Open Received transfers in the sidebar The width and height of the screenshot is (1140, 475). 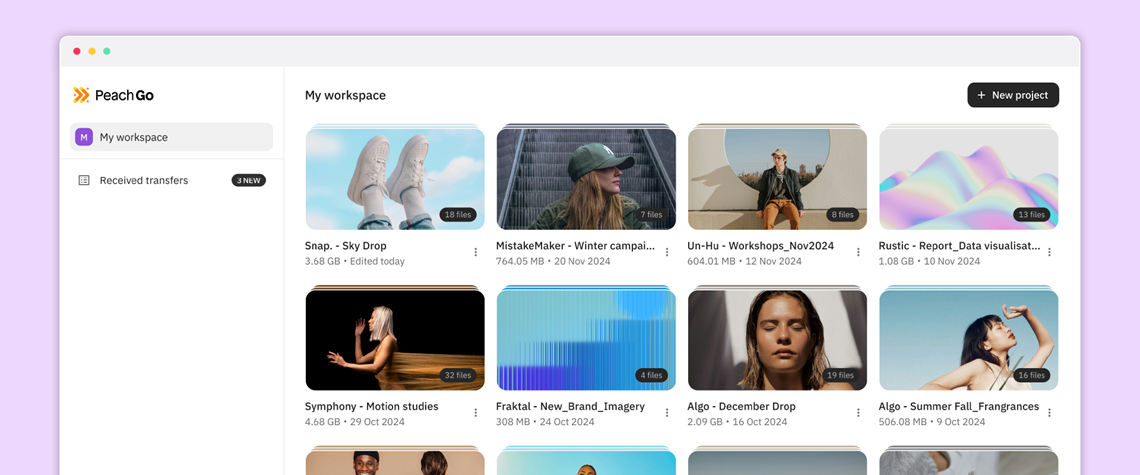172,180
